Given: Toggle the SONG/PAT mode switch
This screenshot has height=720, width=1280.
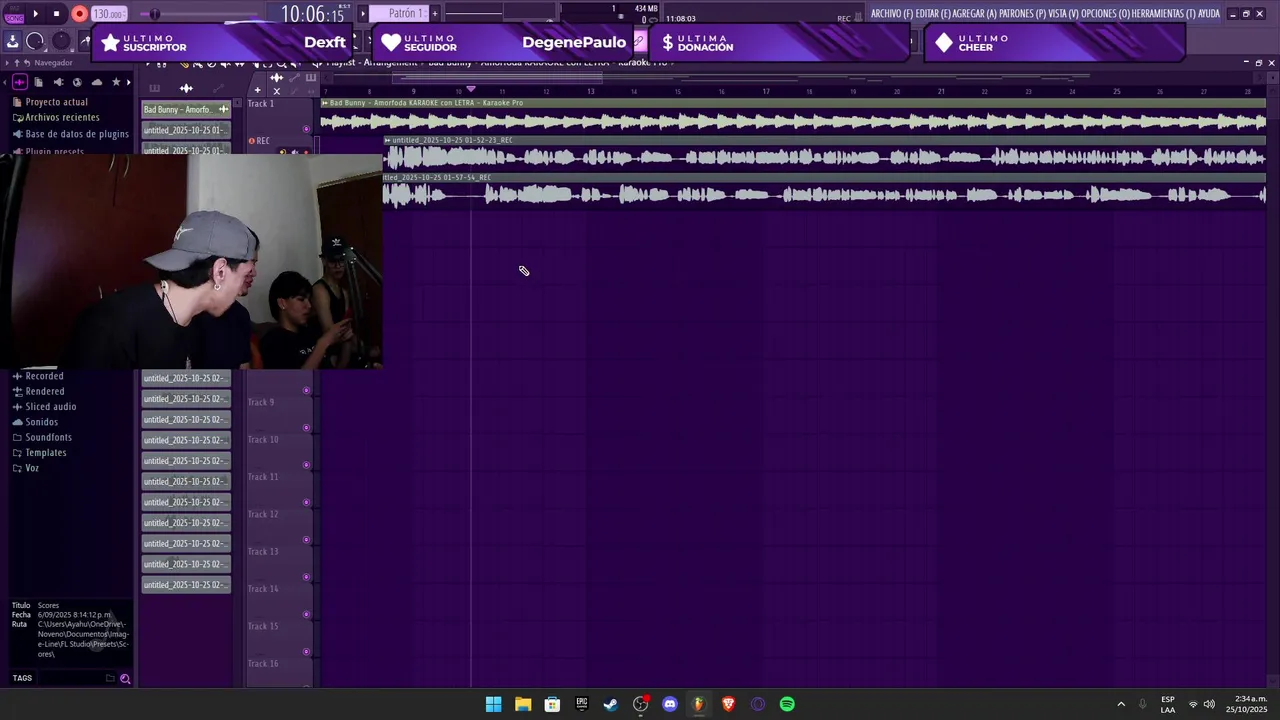Looking at the screenshot, I should [14, 15].
